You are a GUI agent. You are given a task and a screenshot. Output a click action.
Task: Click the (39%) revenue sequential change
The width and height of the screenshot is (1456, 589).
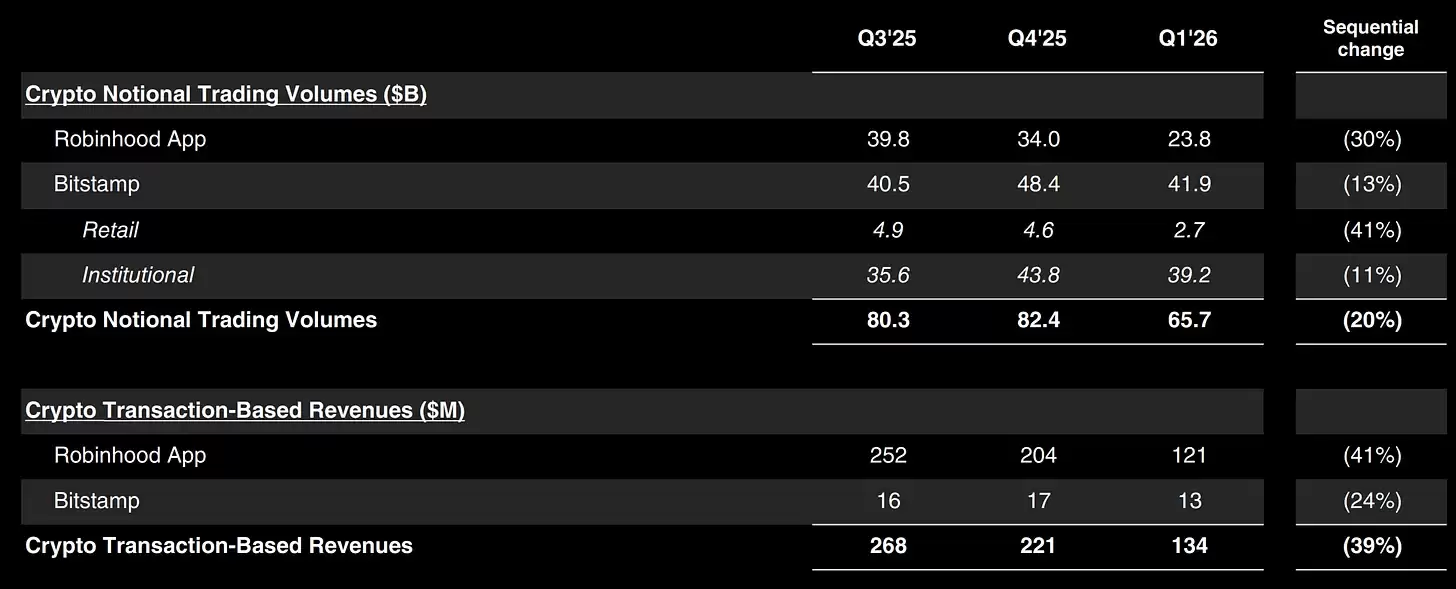[x=1372, y=546]
